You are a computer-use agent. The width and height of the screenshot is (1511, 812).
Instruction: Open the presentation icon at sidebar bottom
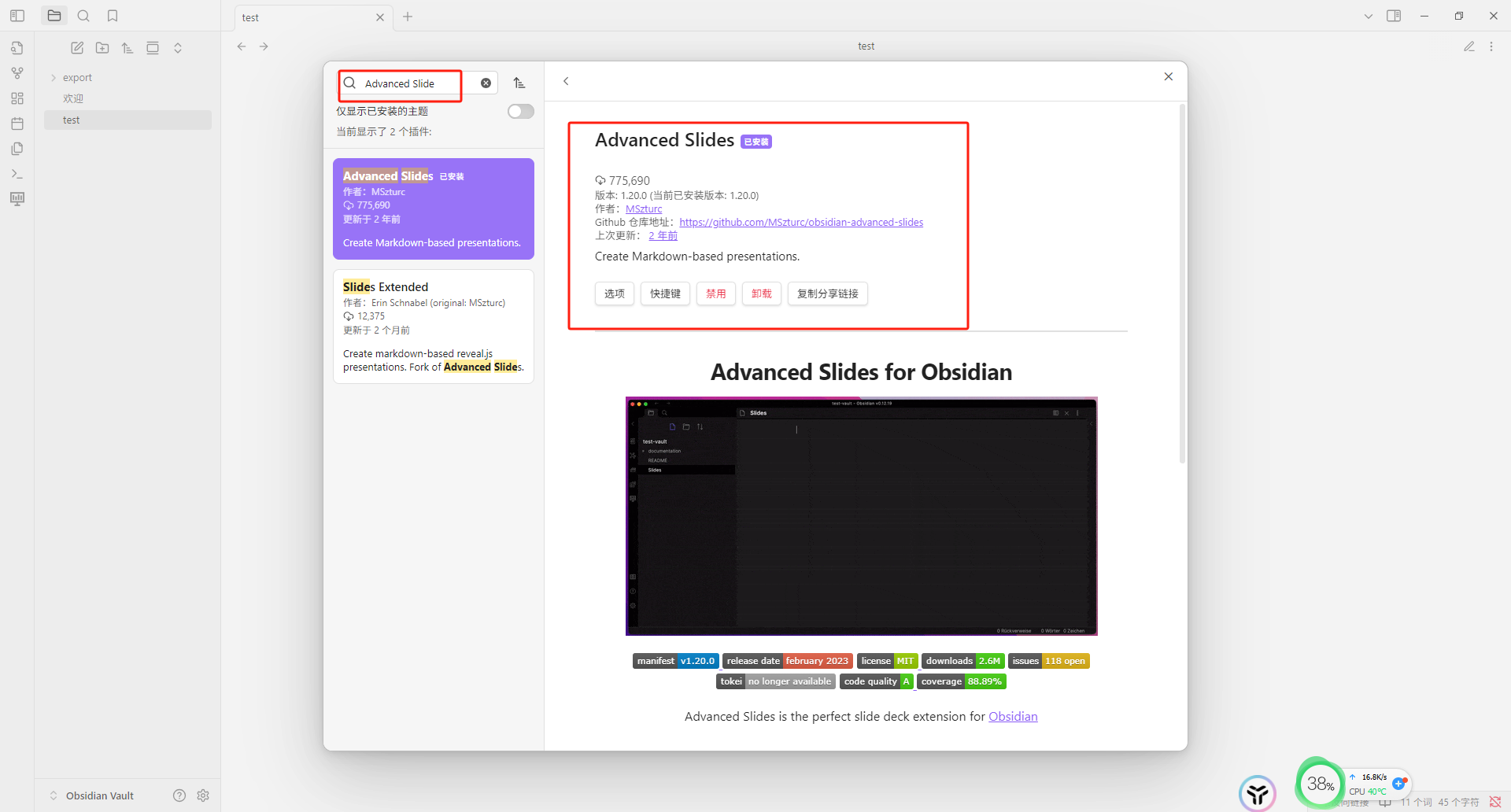click(17, 199)
